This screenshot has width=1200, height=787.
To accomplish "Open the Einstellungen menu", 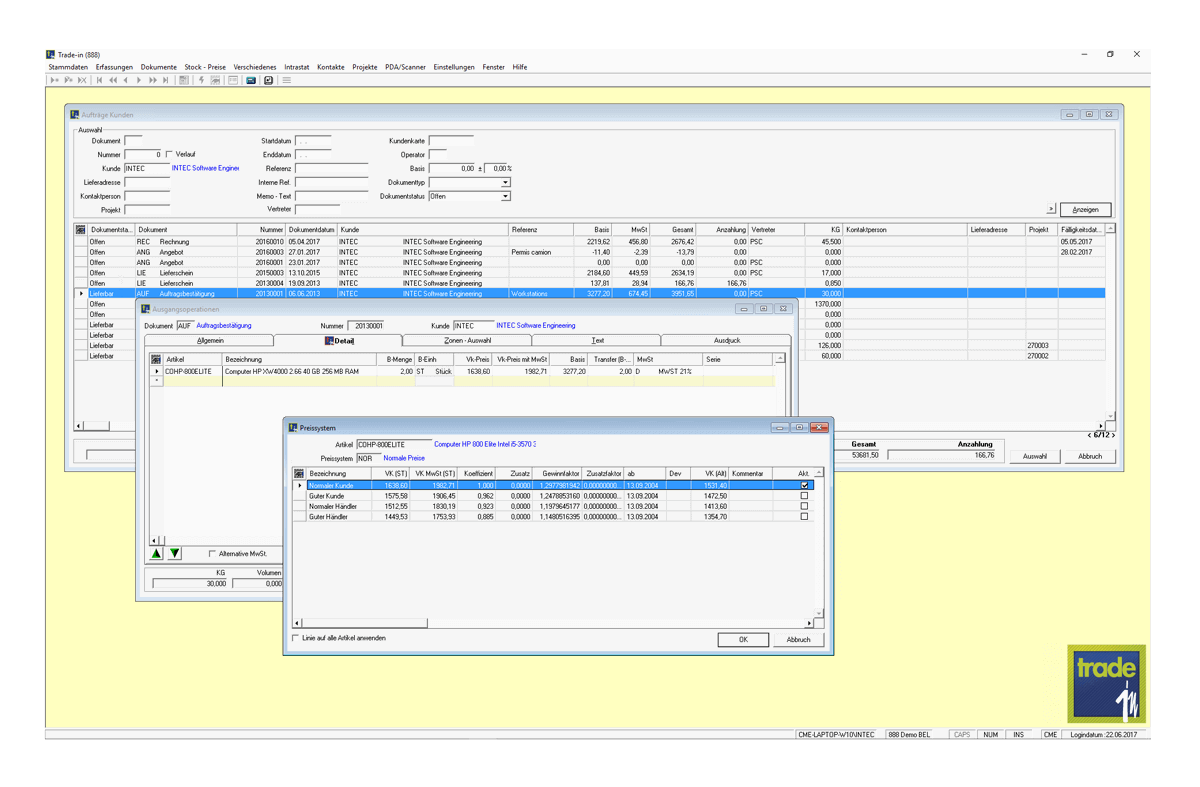I will click(454, 67).
